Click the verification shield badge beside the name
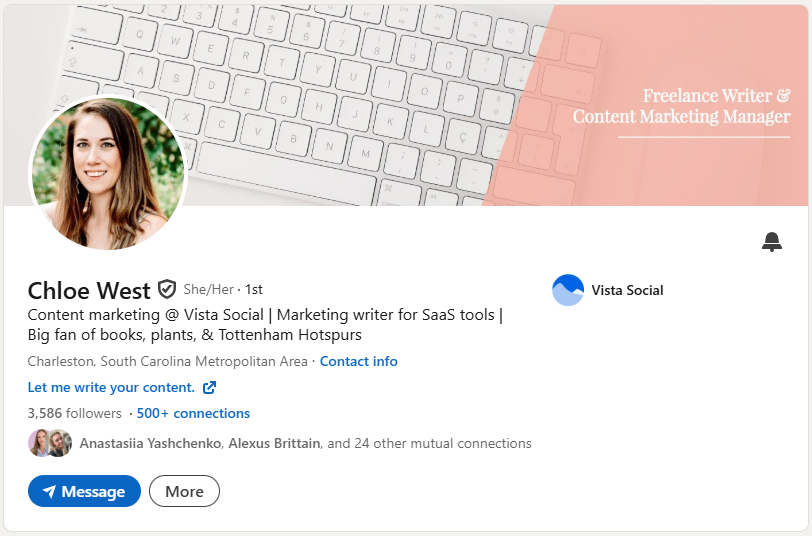This screenshot has width=812, height=536. pyautogui.click(x=167, y=290)
